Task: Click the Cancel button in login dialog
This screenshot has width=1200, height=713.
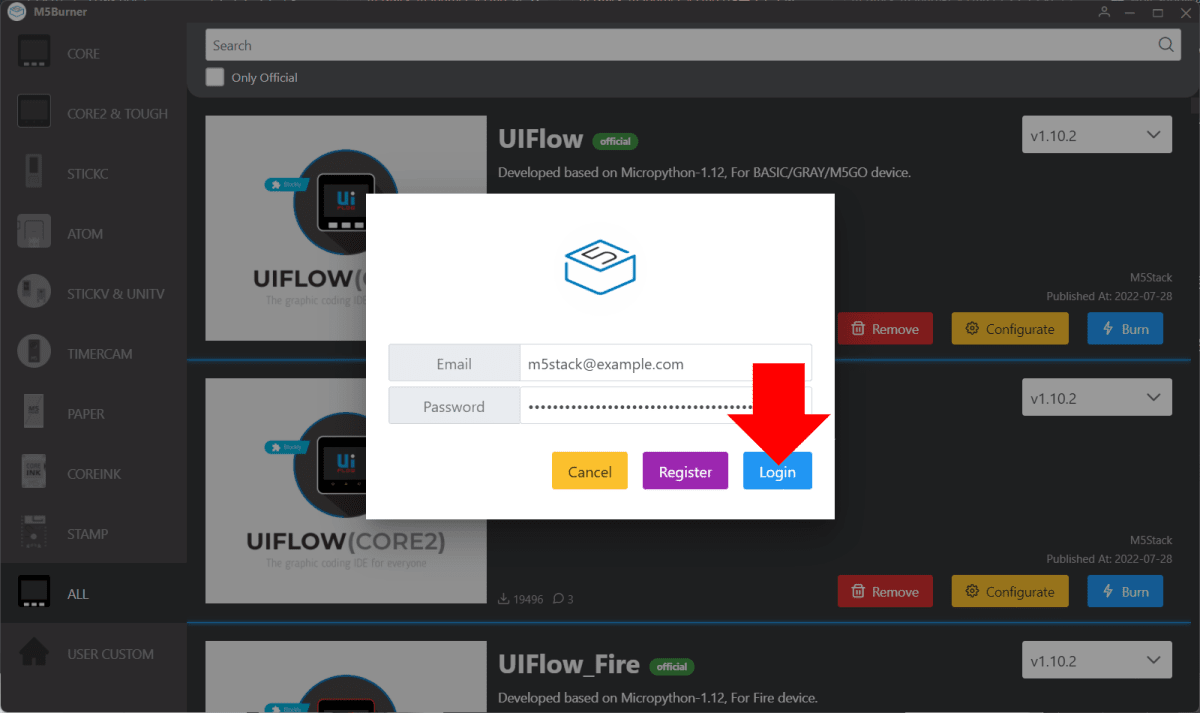Action: click(x=590, y=471)
